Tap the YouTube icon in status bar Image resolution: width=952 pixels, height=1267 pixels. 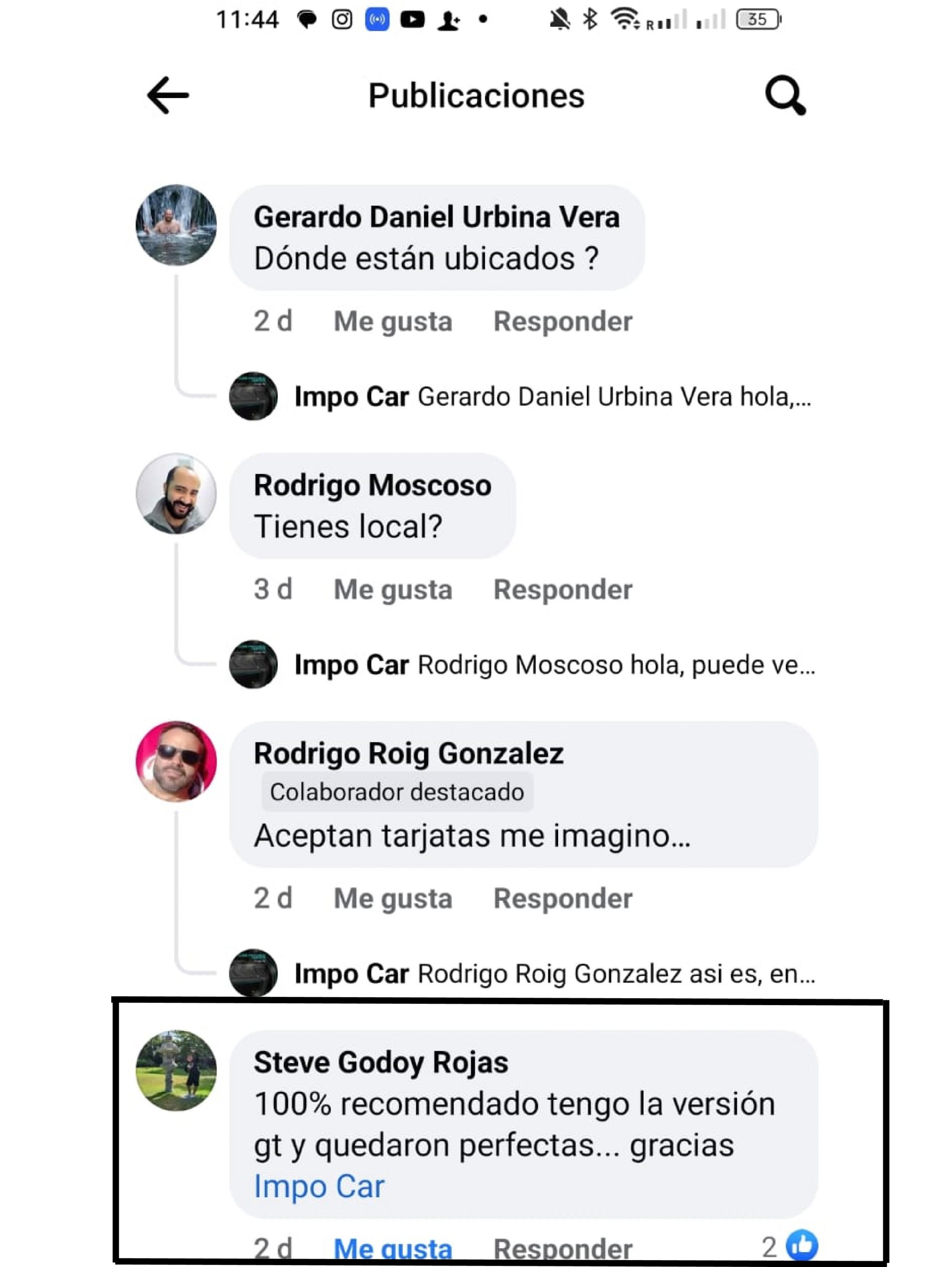point(413,19)
